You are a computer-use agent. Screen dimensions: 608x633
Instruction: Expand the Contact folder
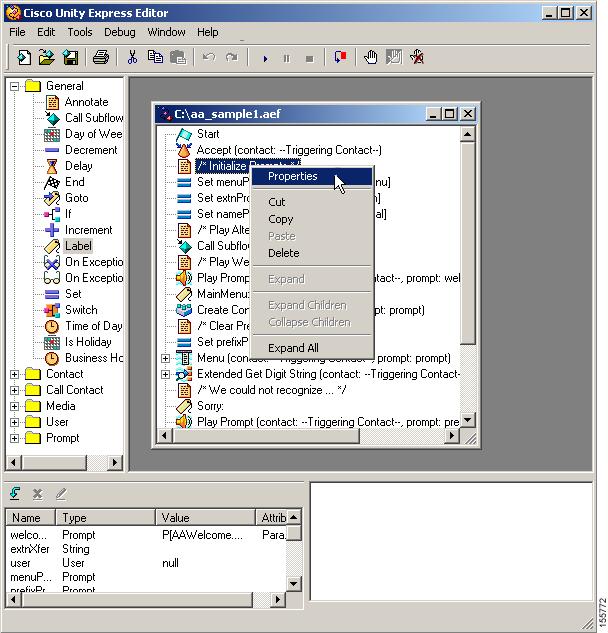click(x=15, y=374)
